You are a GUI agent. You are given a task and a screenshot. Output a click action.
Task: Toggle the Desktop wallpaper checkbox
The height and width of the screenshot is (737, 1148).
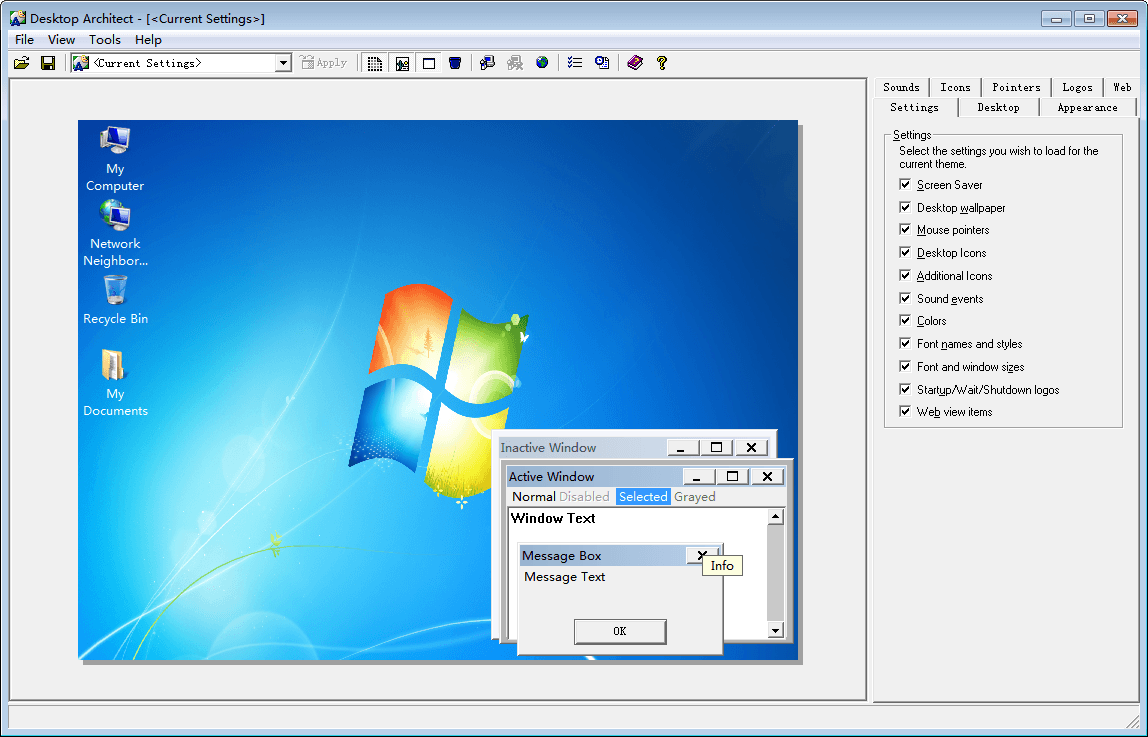[x=906, y=207]
